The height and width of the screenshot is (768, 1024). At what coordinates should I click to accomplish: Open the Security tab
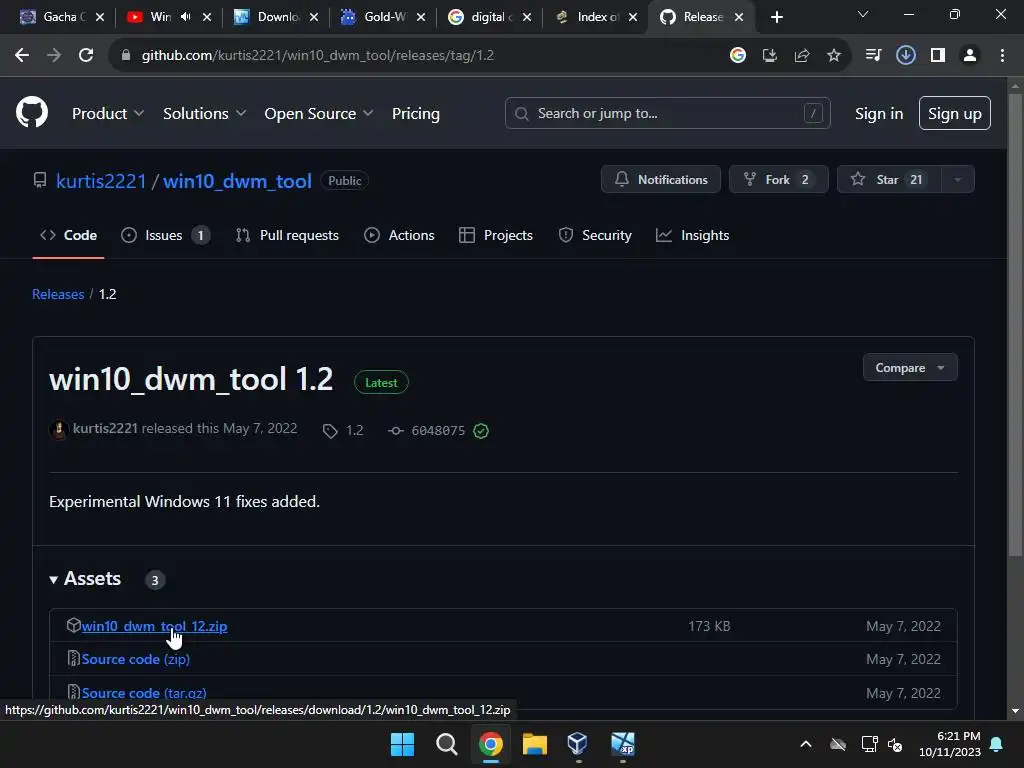point(595,235)
